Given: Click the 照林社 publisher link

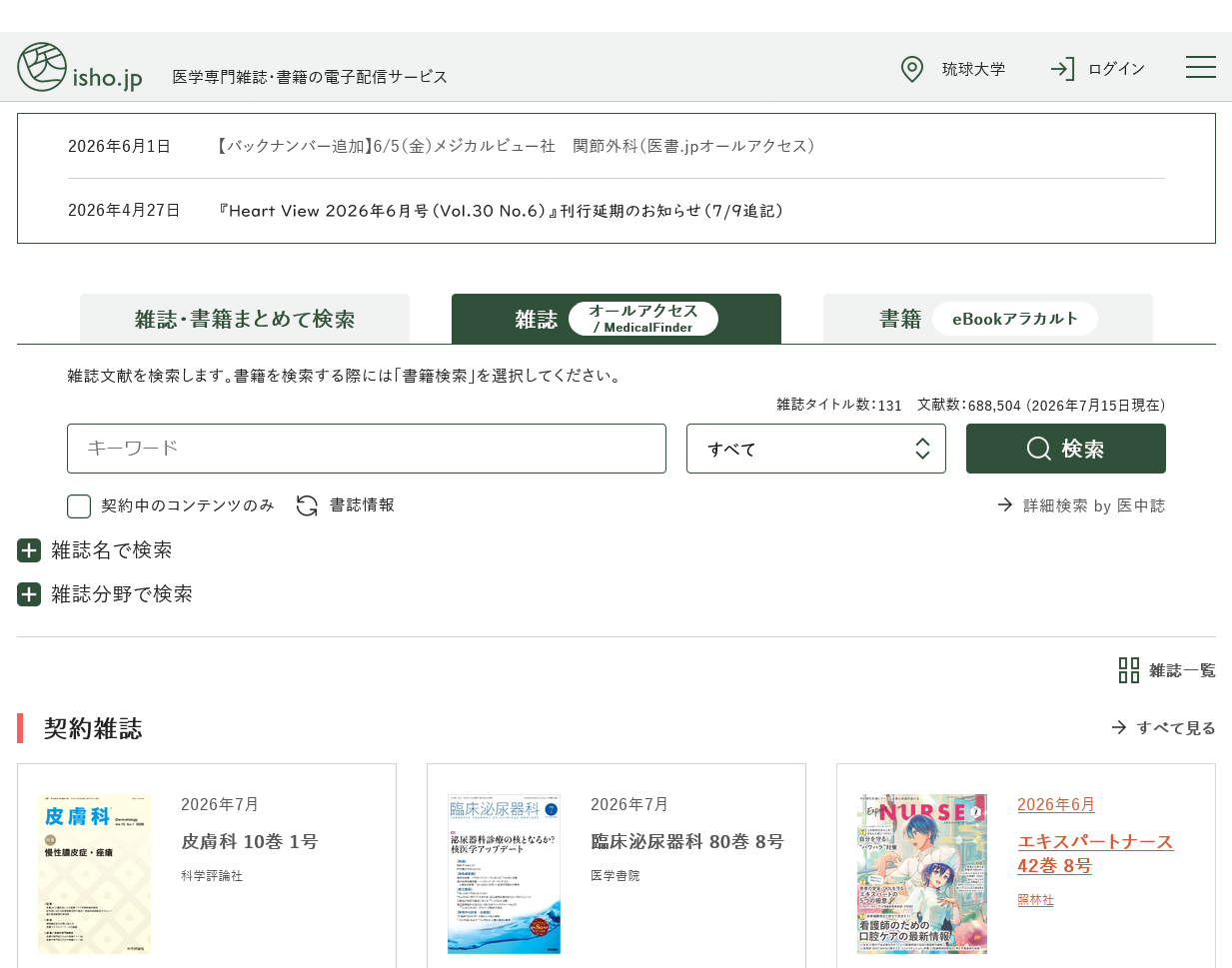Looking at the screenshot, I should point(1035,900).
